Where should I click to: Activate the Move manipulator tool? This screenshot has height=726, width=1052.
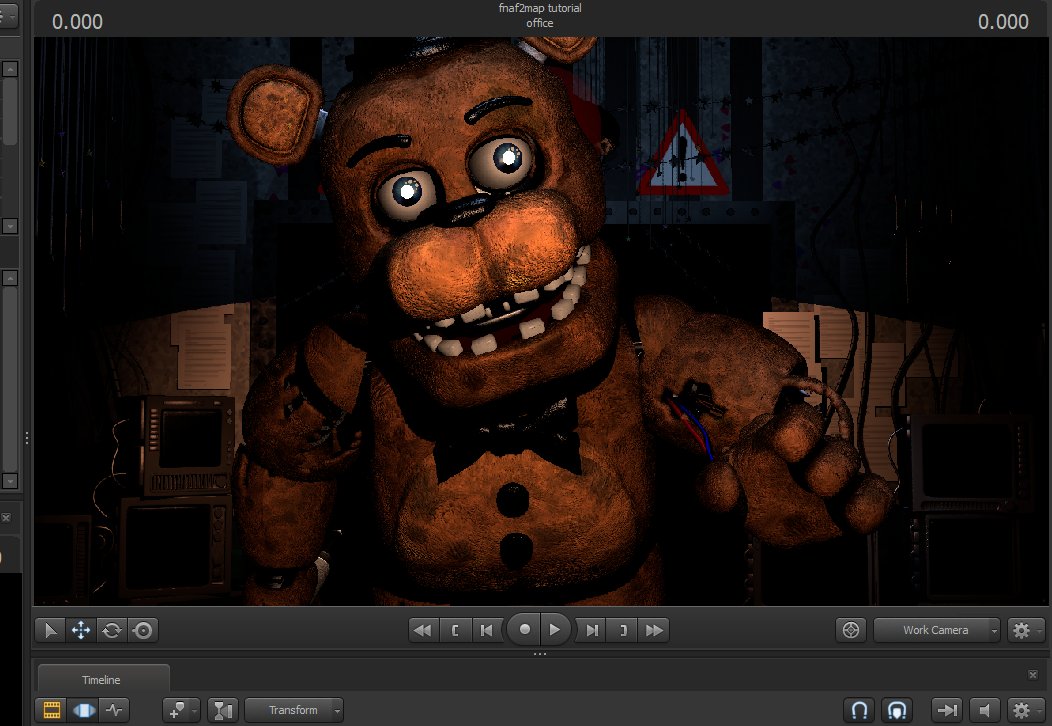pos(81,630)
